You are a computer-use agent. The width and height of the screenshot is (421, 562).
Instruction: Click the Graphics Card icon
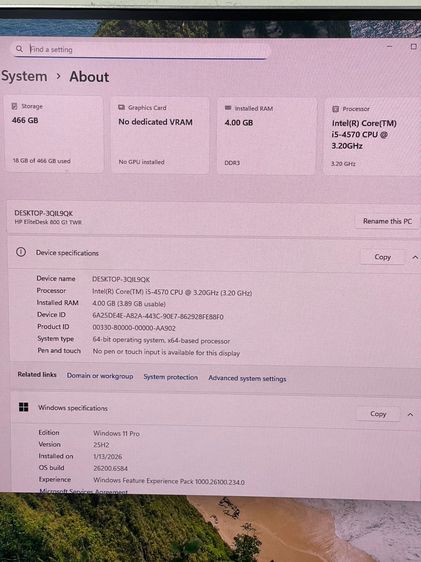click(x=121, y=107)
